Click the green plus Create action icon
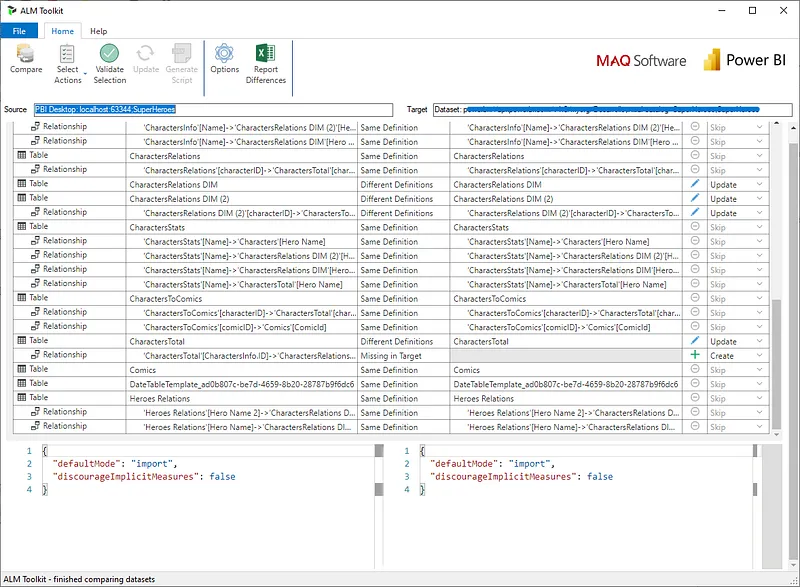Screen dimensions: 800x587 click(695, 355)
